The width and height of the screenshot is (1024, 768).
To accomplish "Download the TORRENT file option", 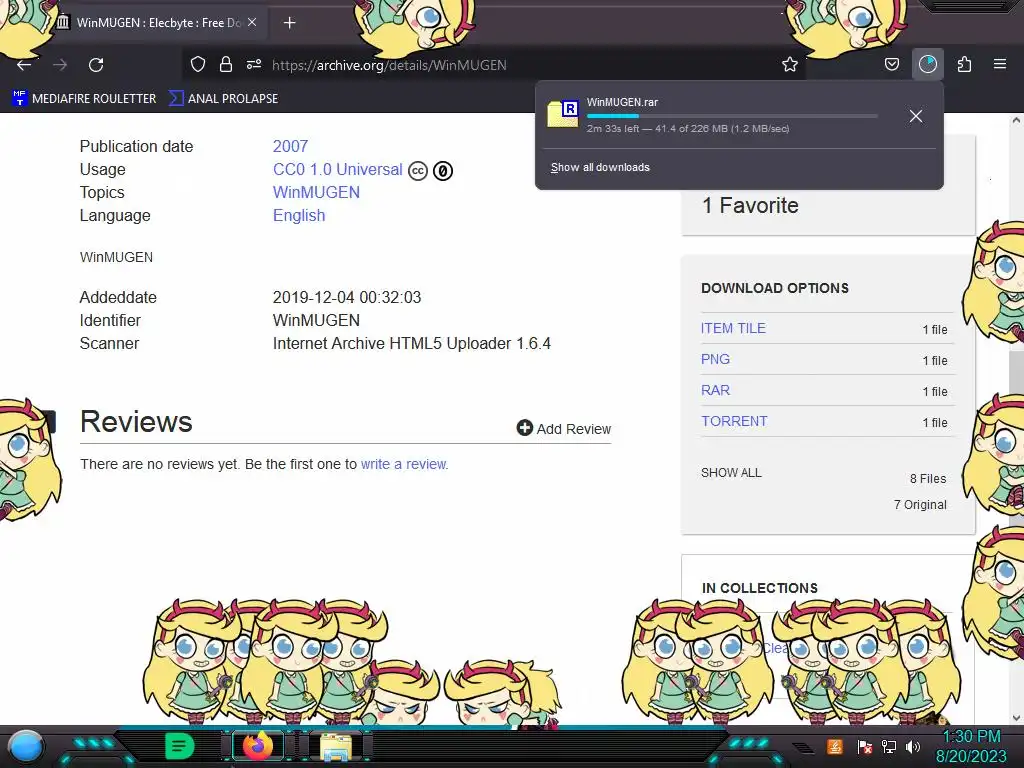I will point(734,421).
